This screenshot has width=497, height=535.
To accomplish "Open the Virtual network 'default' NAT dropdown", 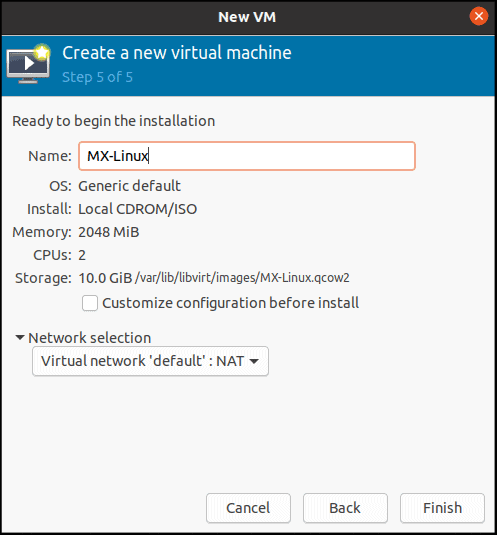I will (x=150, y=361).
